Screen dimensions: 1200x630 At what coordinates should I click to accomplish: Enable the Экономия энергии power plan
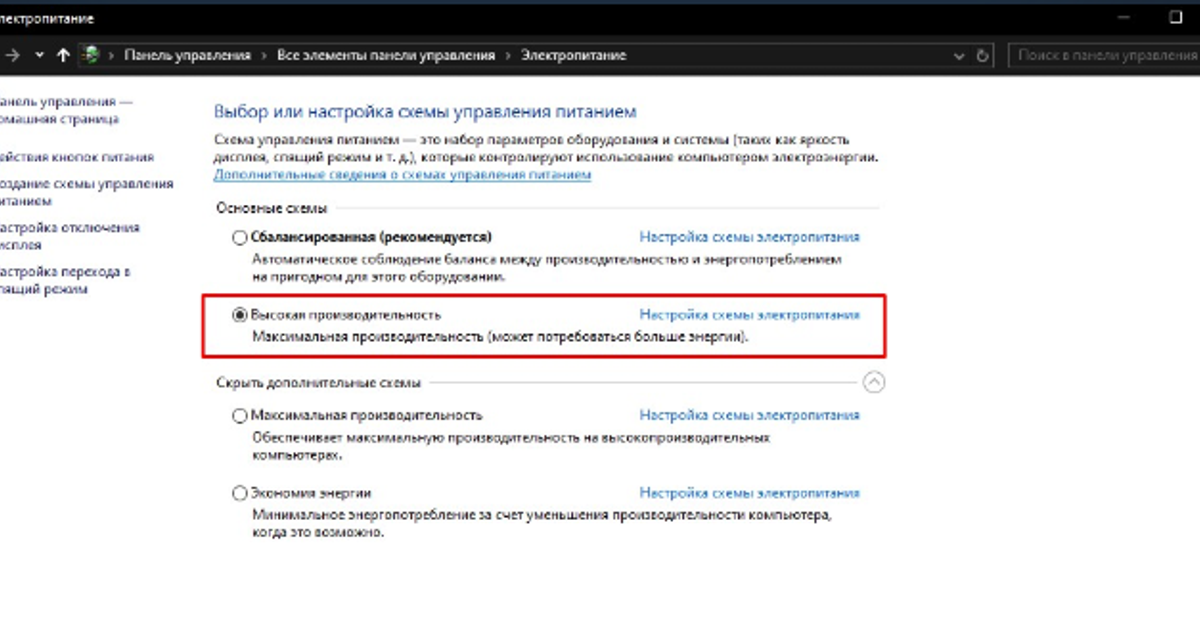(238, 493)
